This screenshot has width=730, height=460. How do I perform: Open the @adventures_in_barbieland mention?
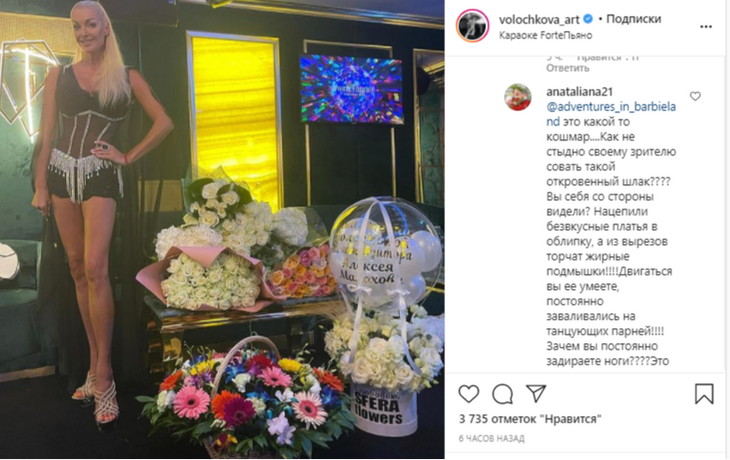pyautogui.click(x=611, y=114)
